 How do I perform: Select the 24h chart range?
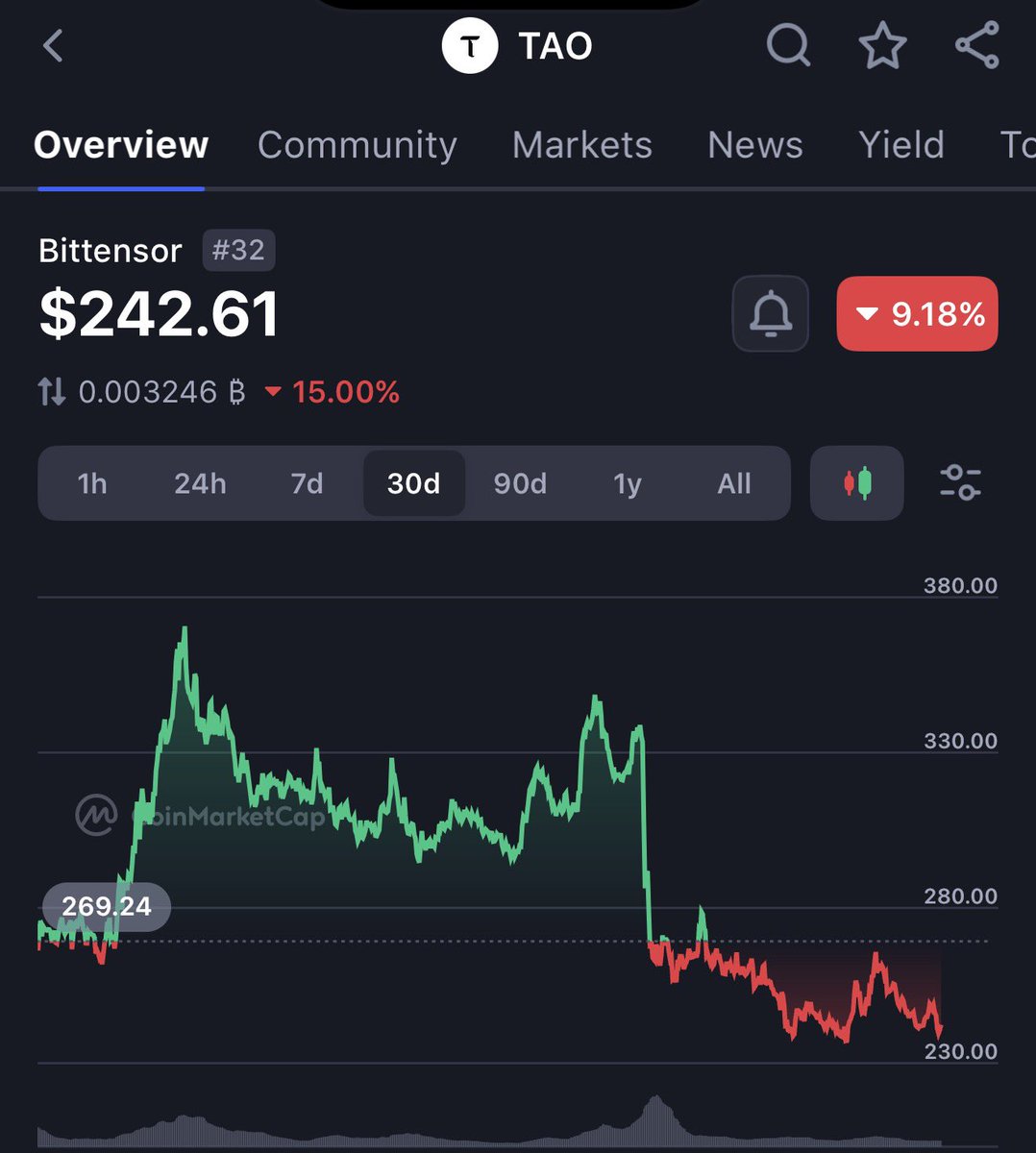point(200,483)
